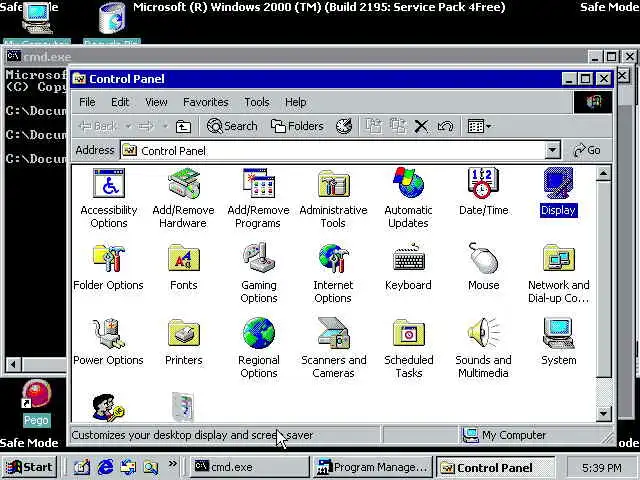Open the Accessibility Options applet
Image resolution: width=640 pixels, height=480 pixels.
109,199
